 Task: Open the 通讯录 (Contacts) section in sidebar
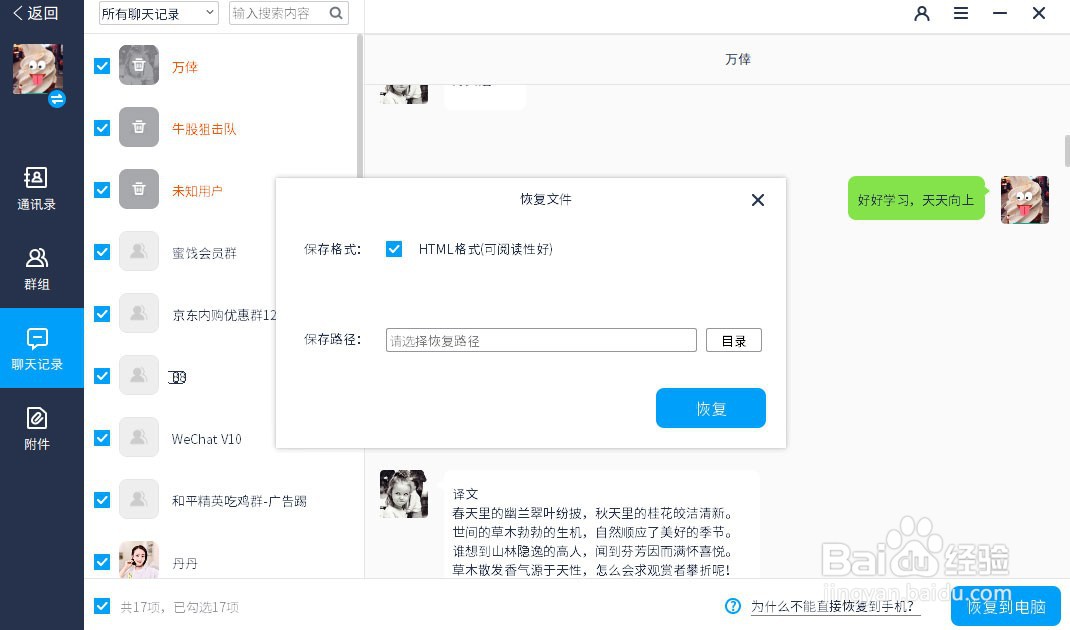click(35, 188)
